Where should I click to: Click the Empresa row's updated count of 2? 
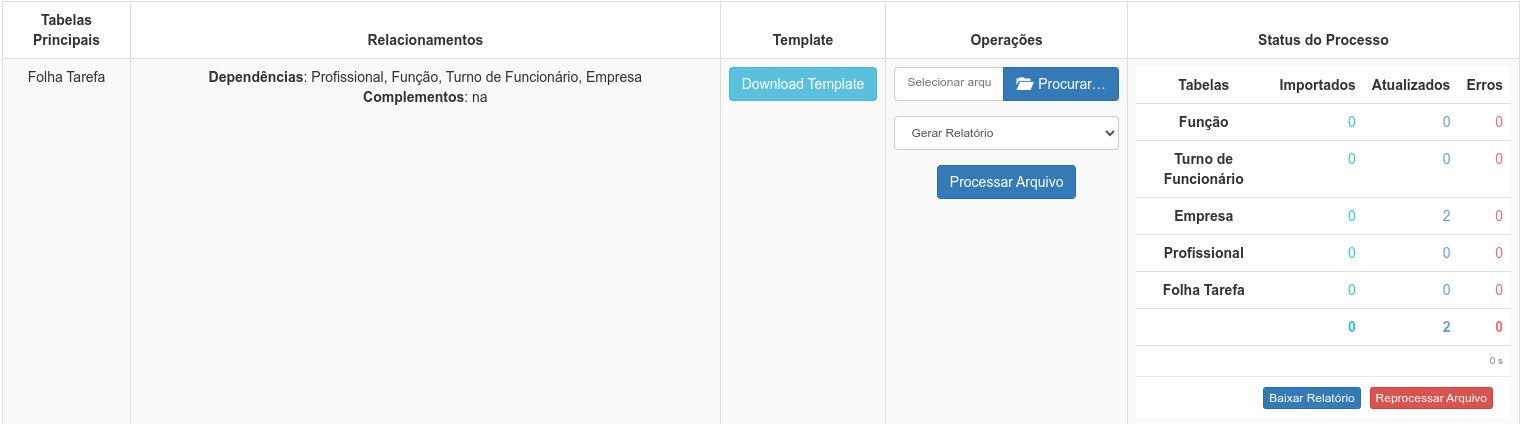pos(1446,216)
